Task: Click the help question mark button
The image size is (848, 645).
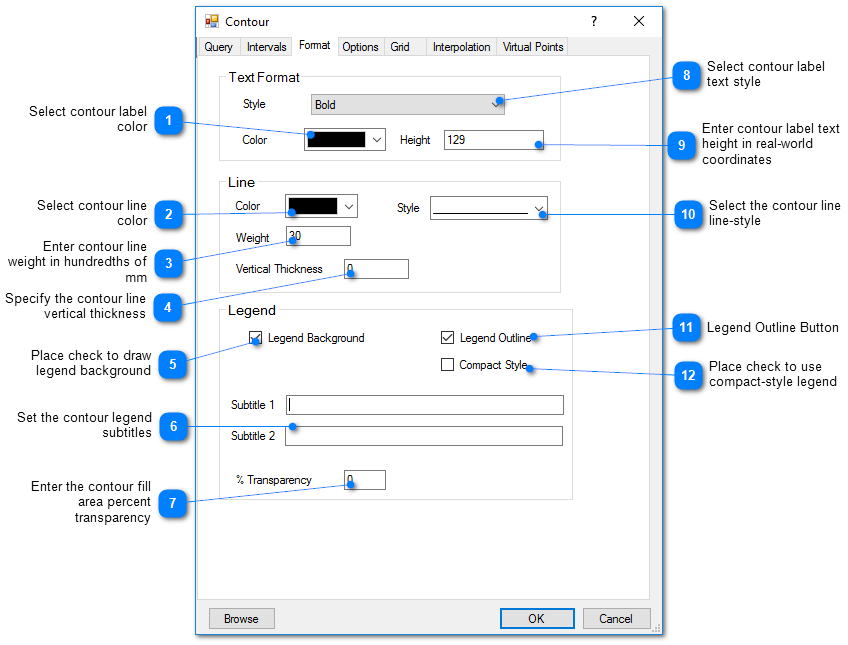Action: (593, 21)
